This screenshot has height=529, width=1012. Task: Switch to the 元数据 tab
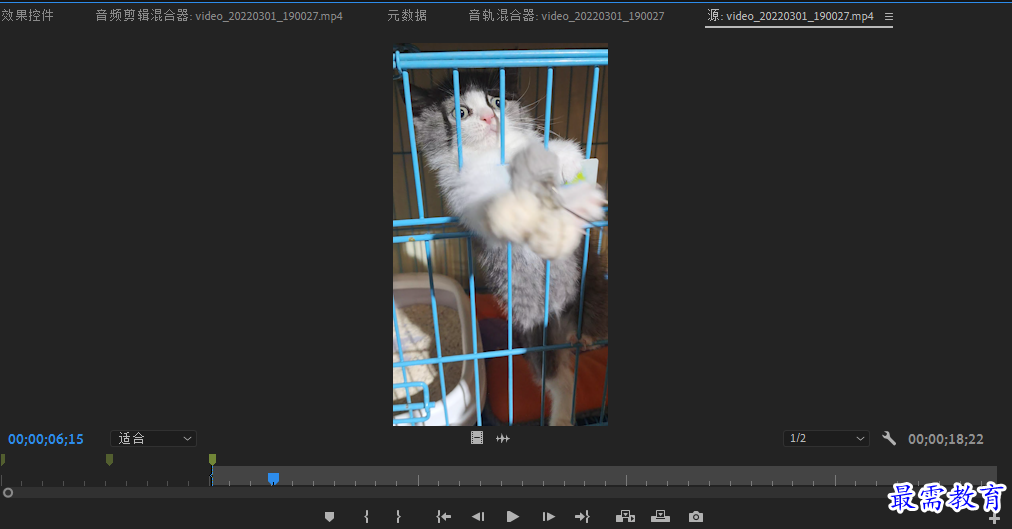tap(407, 15)
